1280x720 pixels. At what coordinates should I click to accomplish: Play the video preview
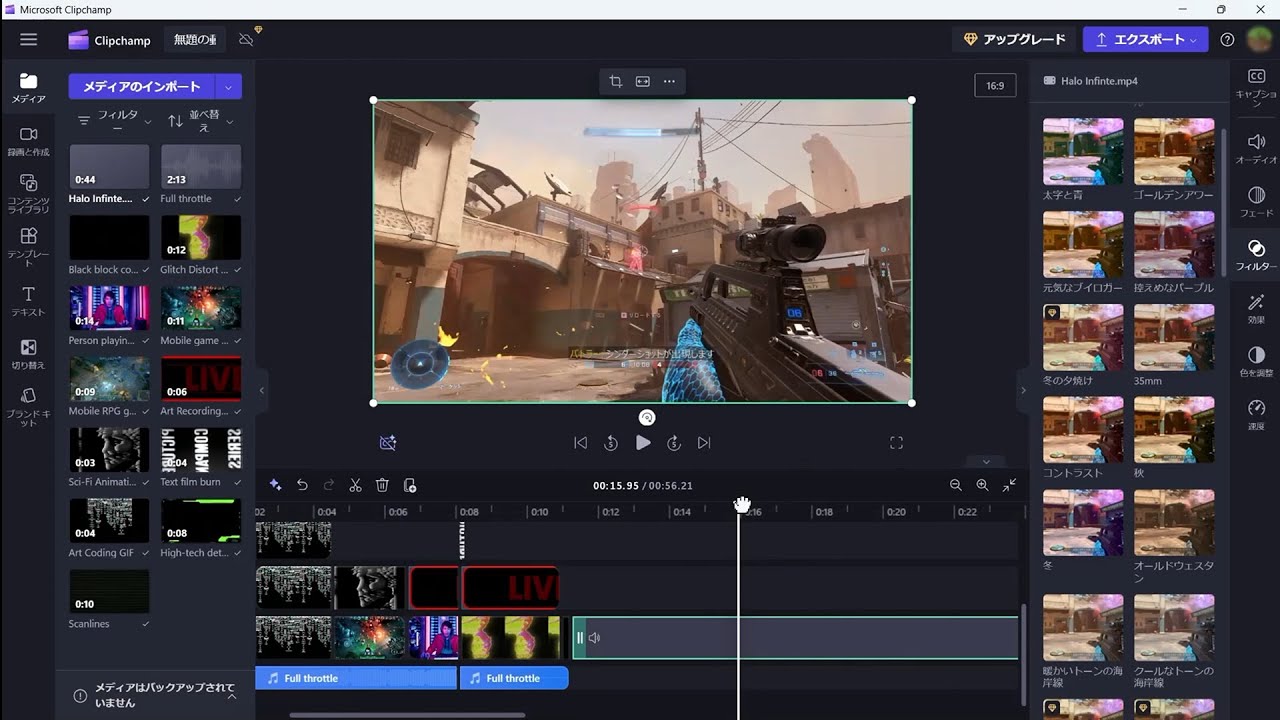coord(643,443)
